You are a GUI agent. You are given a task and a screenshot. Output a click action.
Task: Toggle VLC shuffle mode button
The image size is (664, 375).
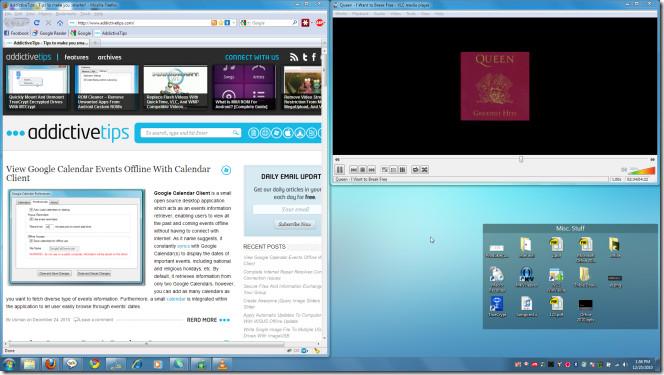coord(424,170)
